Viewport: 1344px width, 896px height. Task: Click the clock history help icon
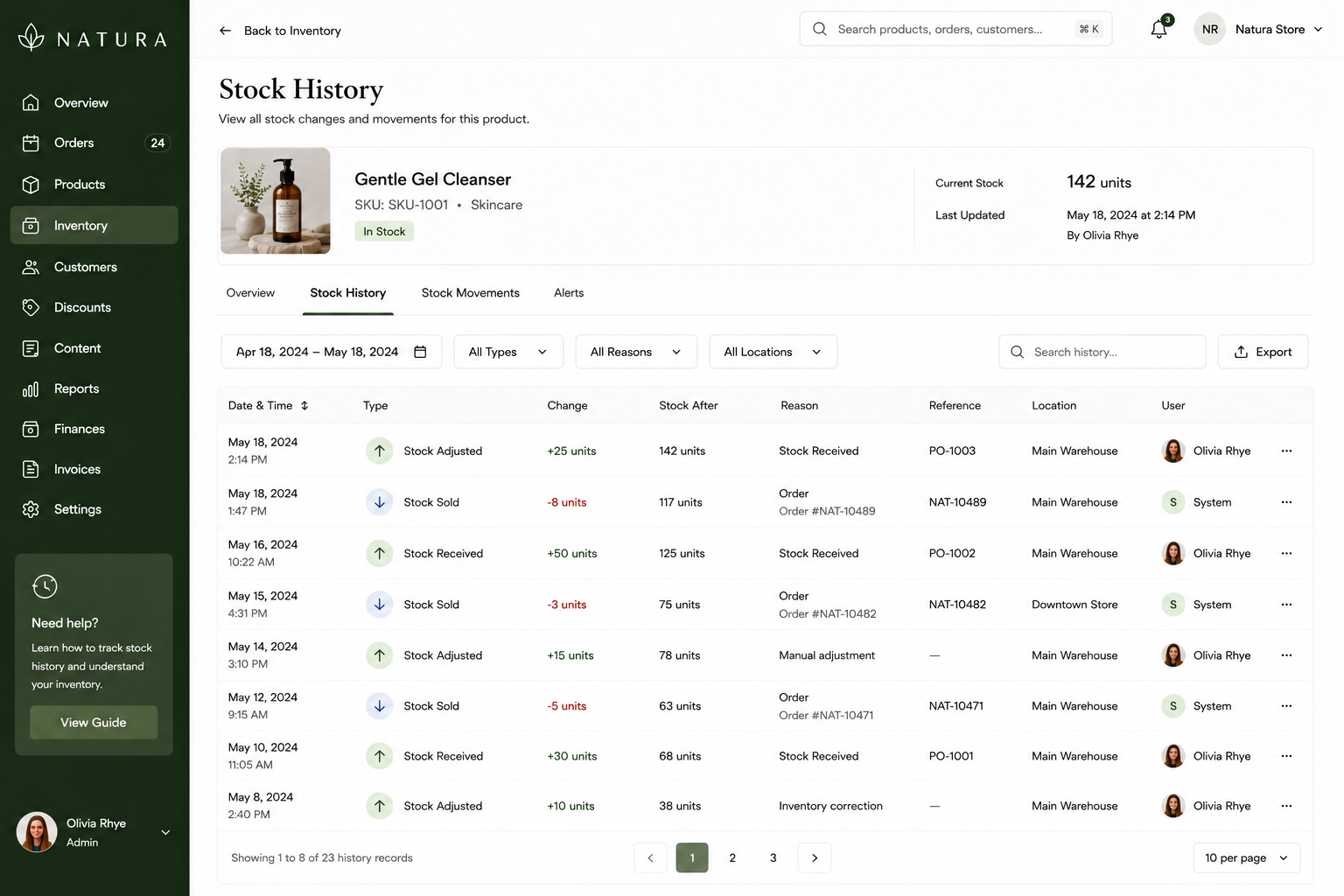[x=45, y=586]
